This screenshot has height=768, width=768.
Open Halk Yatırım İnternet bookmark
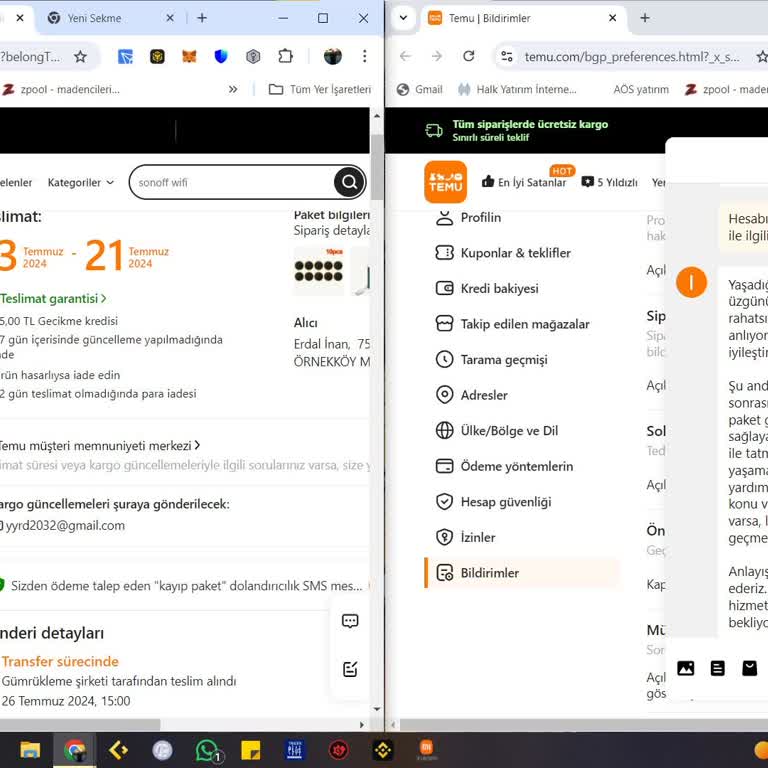click(x=517, y=89)
